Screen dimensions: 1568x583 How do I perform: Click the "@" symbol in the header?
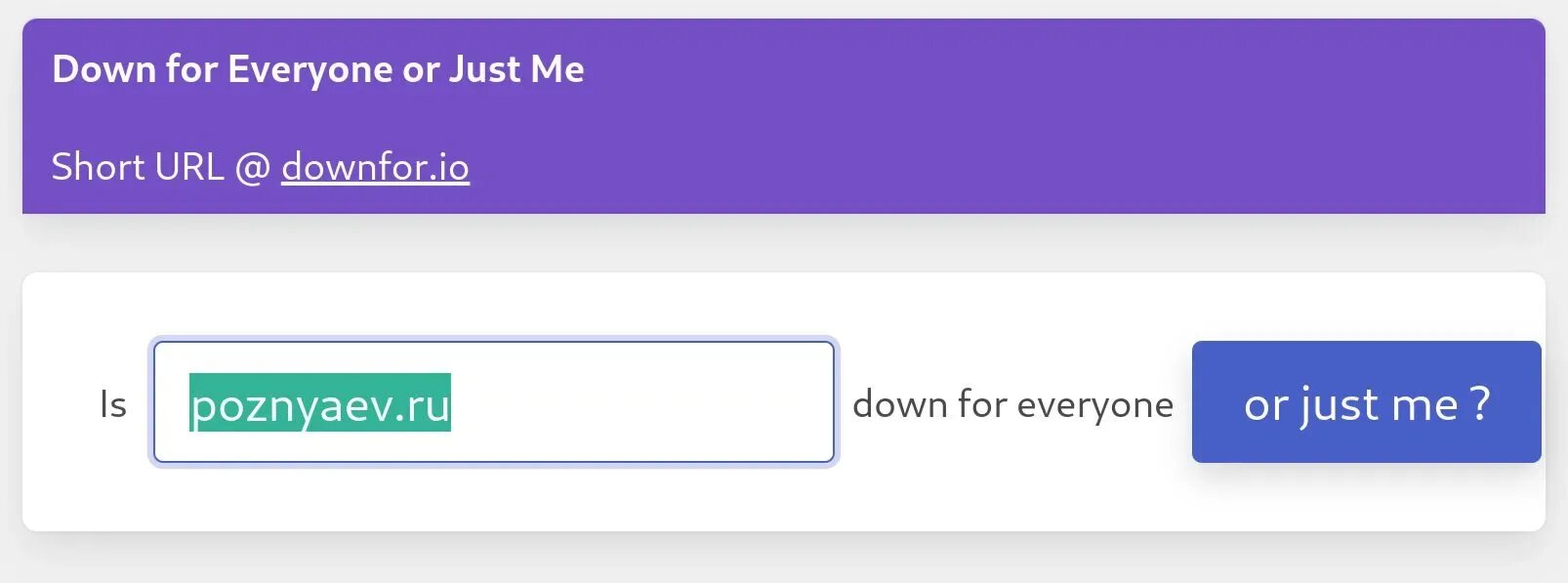(253, 167)
